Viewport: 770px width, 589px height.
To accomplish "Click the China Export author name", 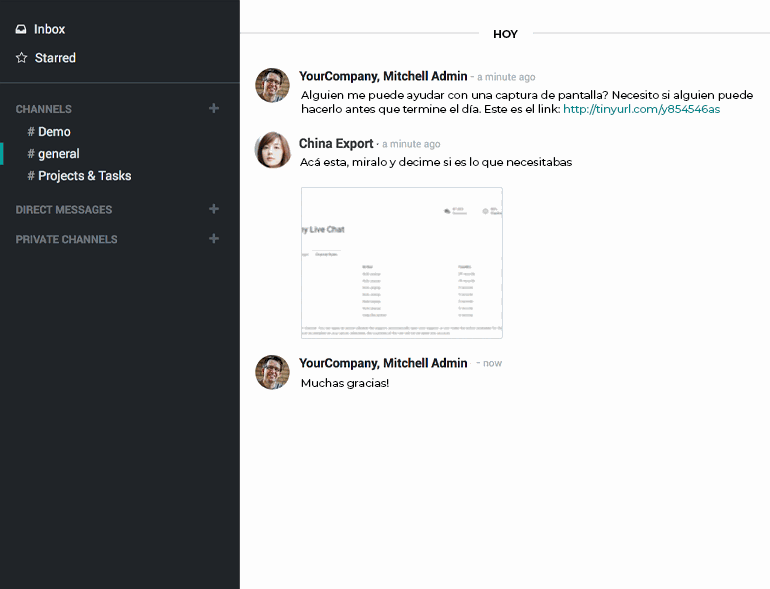I will (x=336, y=144).
